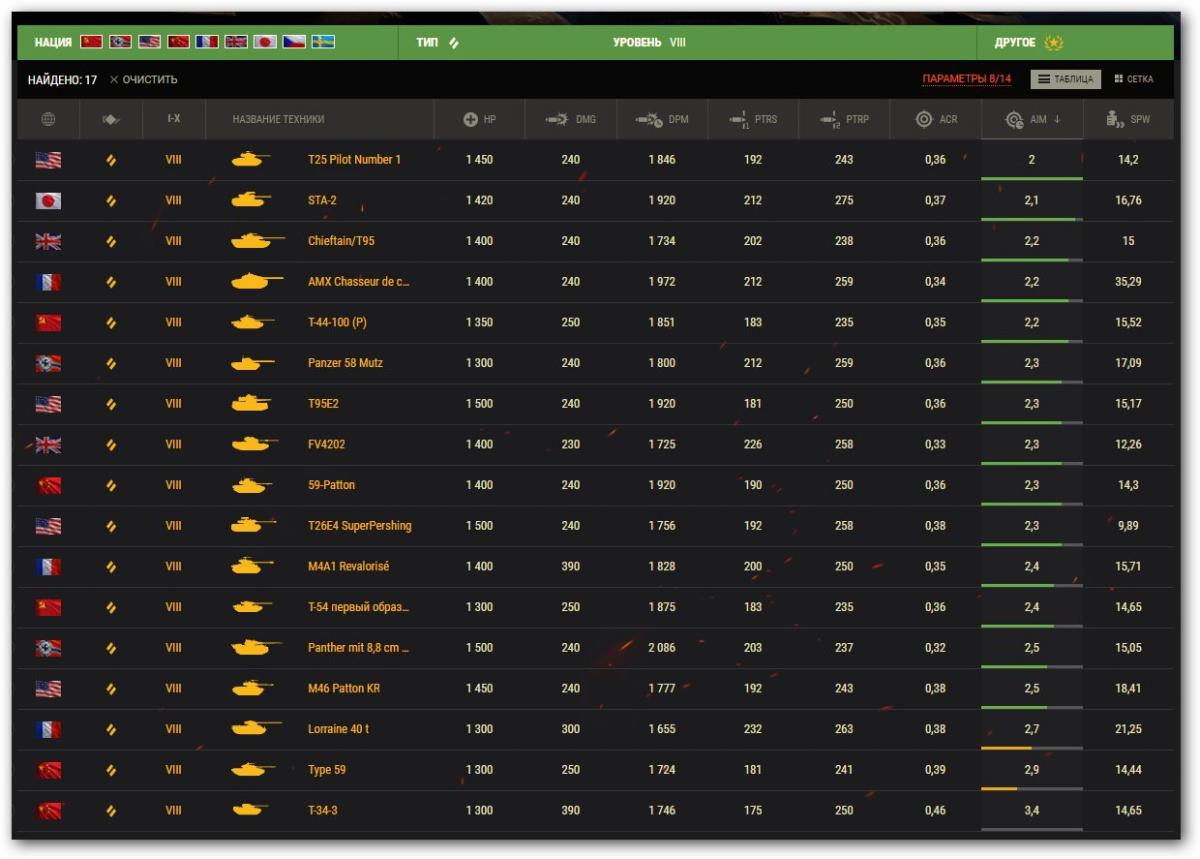Open the Уровень tier filter
This screenshot has width=1200, height=859.
point(649,43)
